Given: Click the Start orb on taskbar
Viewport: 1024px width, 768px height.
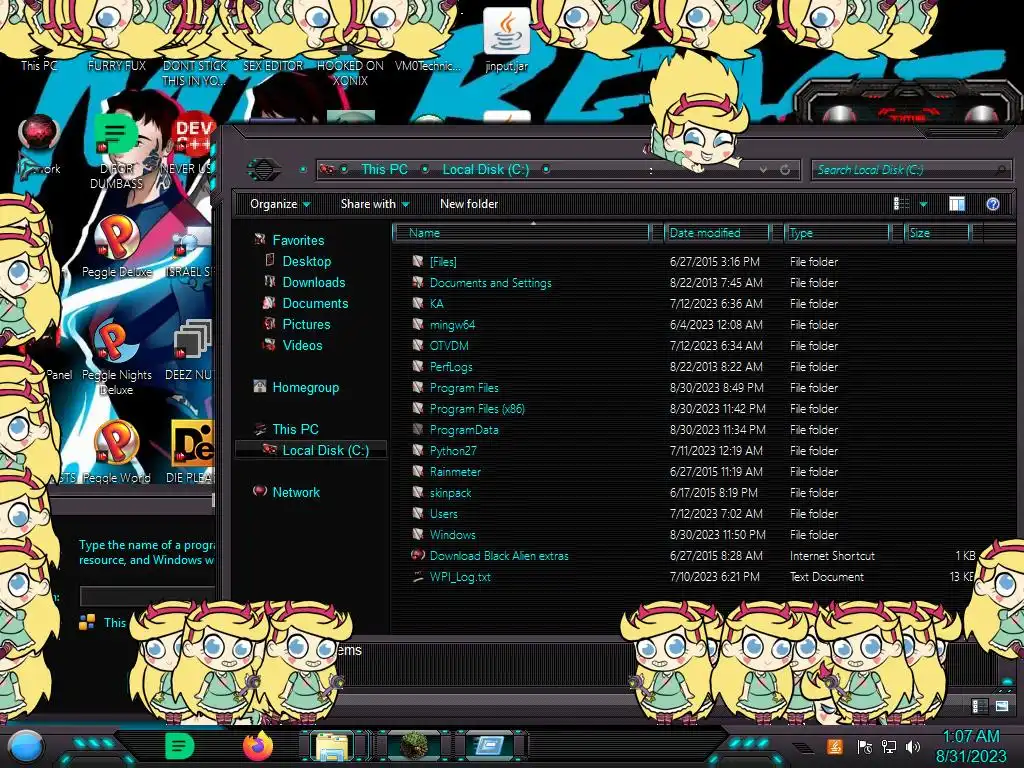Looking at the screenshot, I should pyautogui.click(x=26, y=747).
